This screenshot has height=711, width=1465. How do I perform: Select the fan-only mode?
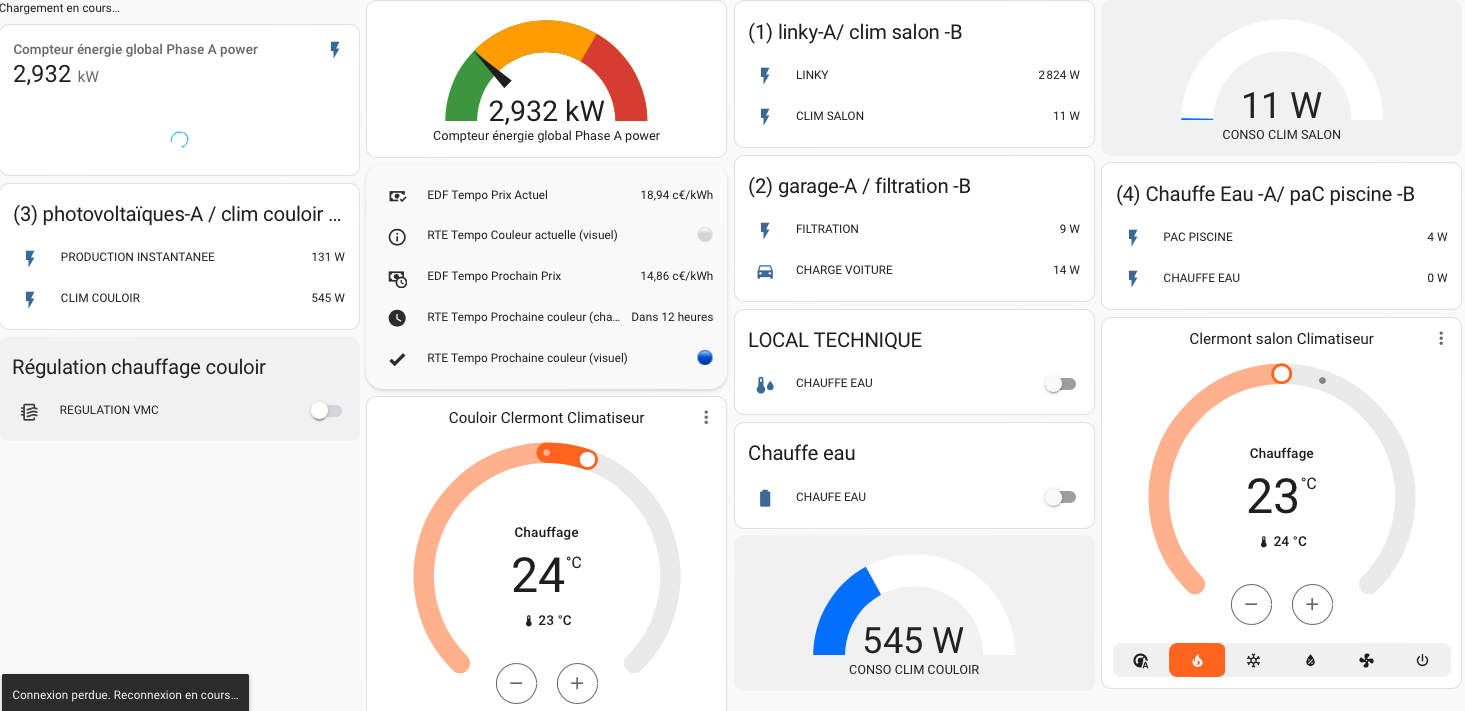click(x=1366, y=660)
